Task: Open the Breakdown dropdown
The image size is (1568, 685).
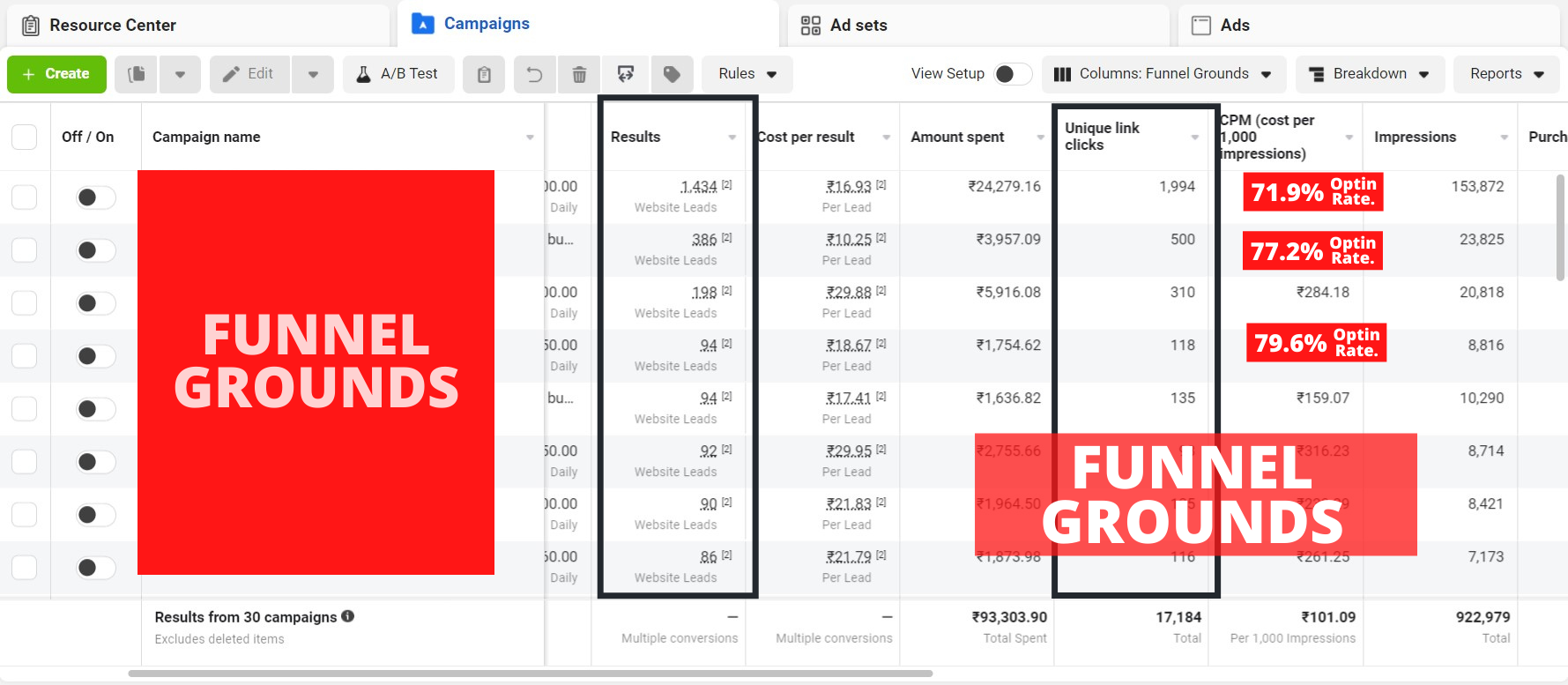Action: tap(1370, 74)
